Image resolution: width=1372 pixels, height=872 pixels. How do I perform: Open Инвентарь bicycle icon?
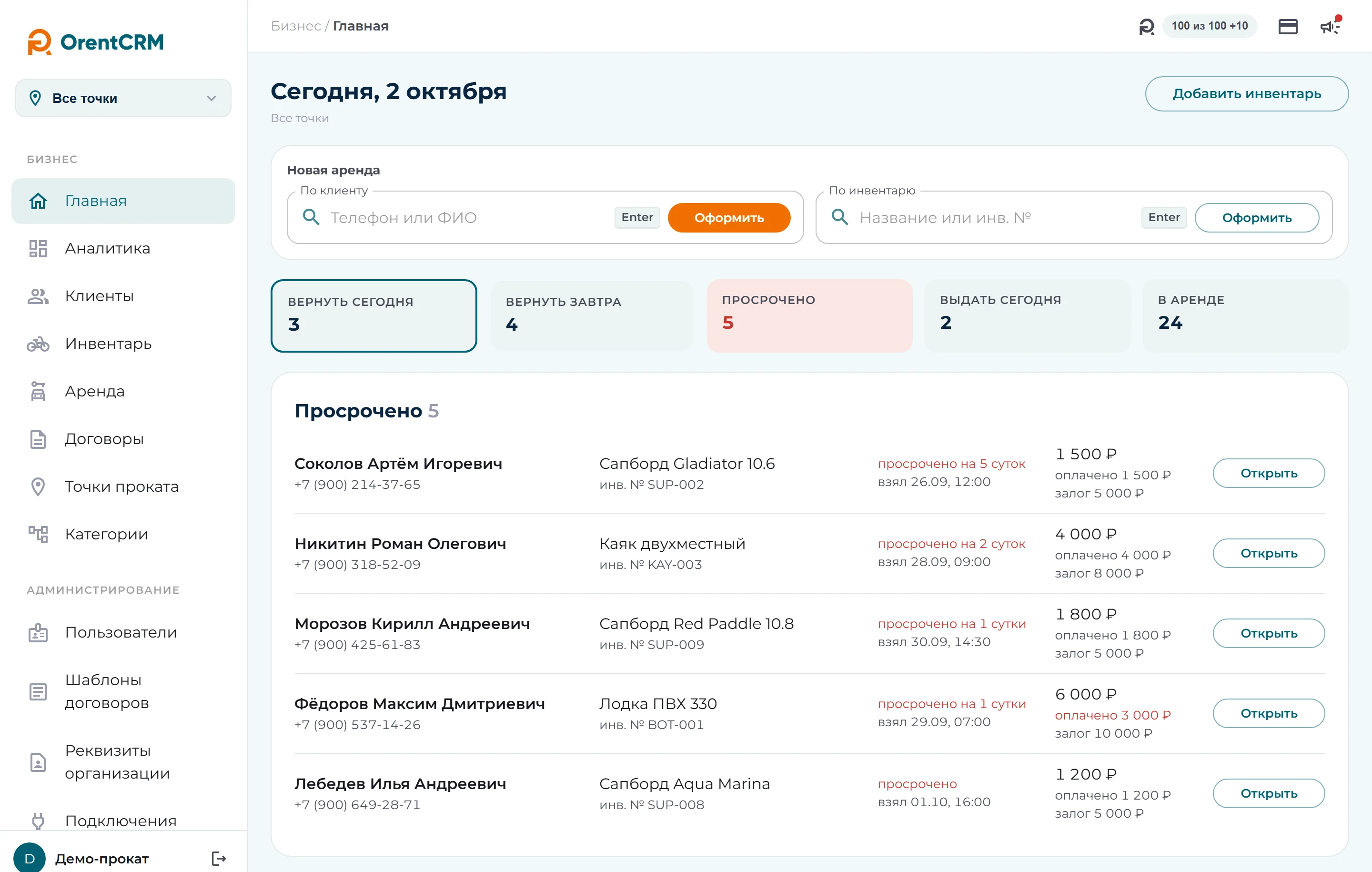pos(38,344)
